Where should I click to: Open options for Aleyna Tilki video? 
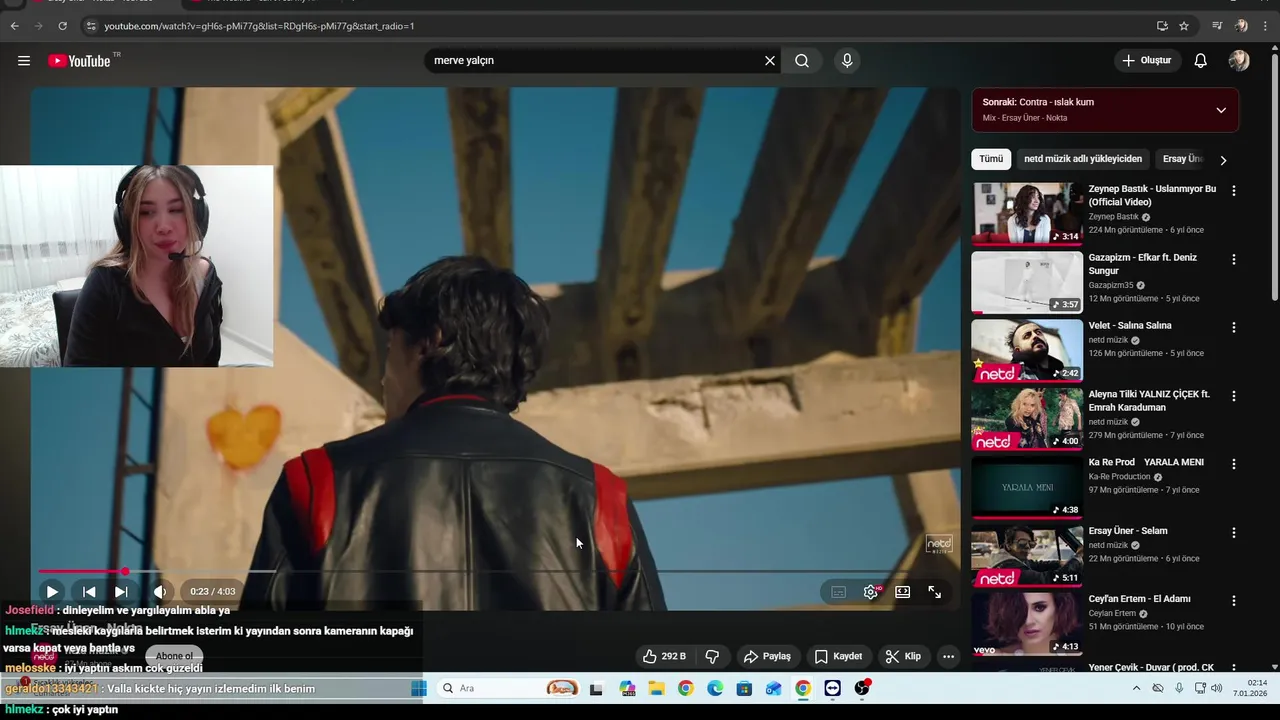(x=1234, y=396)
